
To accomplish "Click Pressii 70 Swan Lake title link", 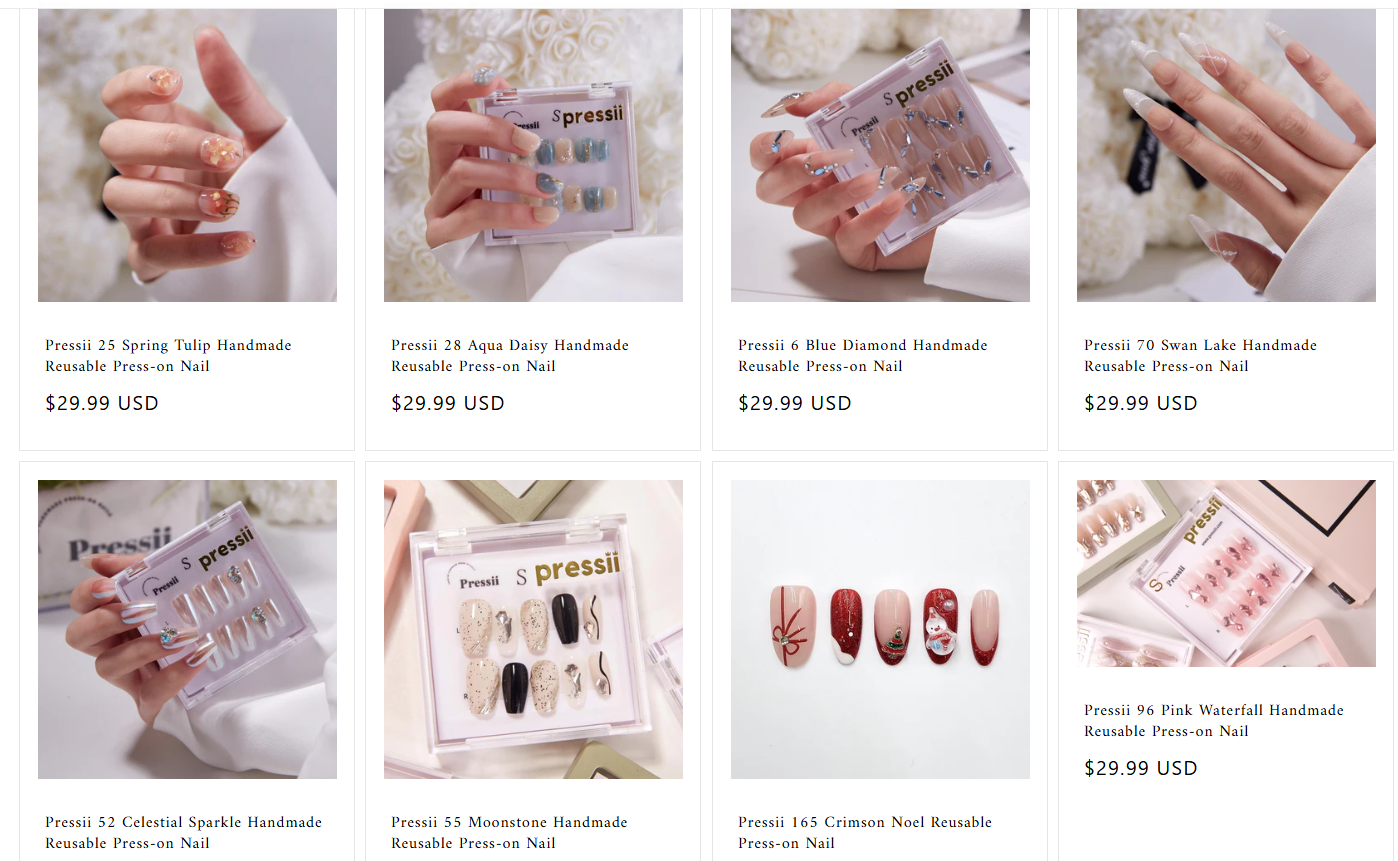I will pyautogui.click(x=1201, y=355).
